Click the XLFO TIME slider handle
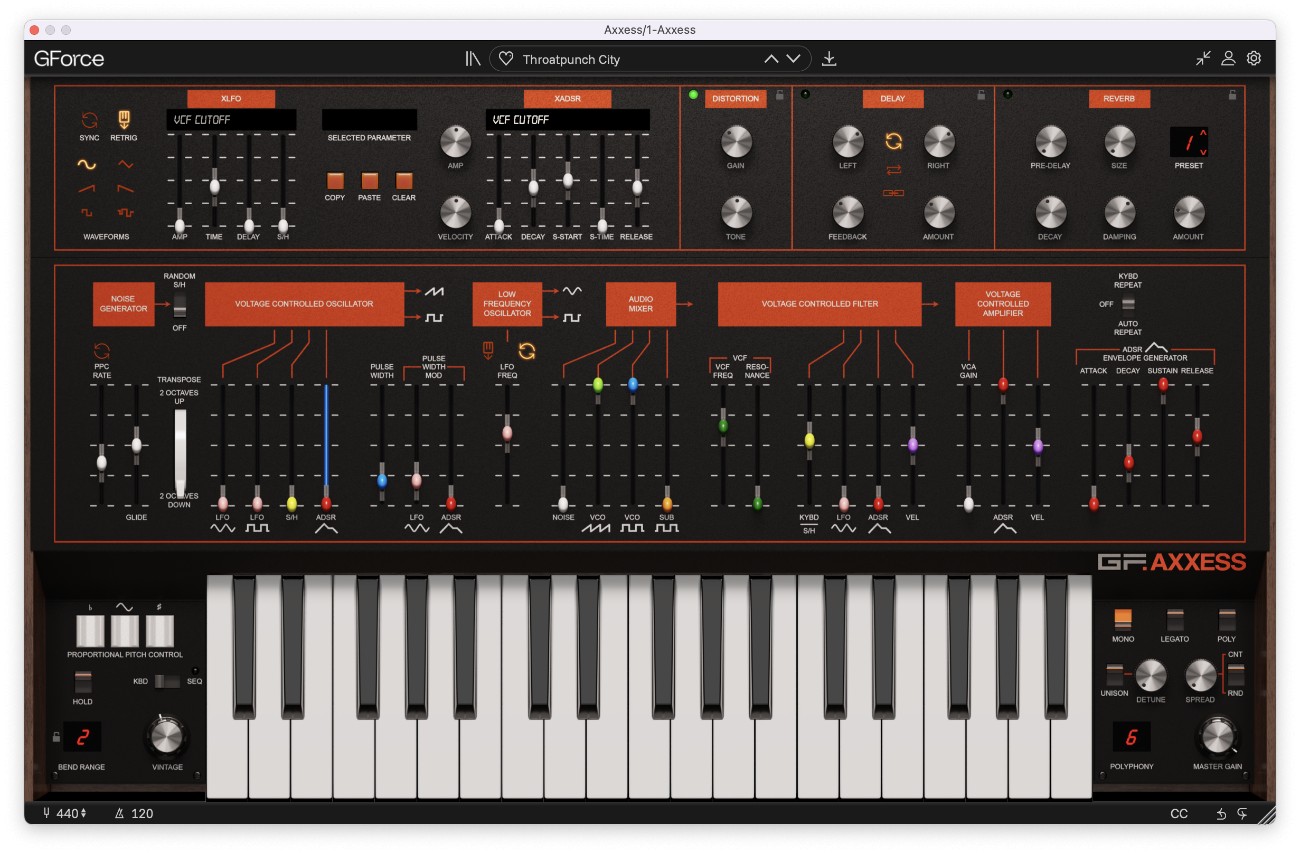The width and height of the screenshot is (1300, 853). [x=214, y=186]
